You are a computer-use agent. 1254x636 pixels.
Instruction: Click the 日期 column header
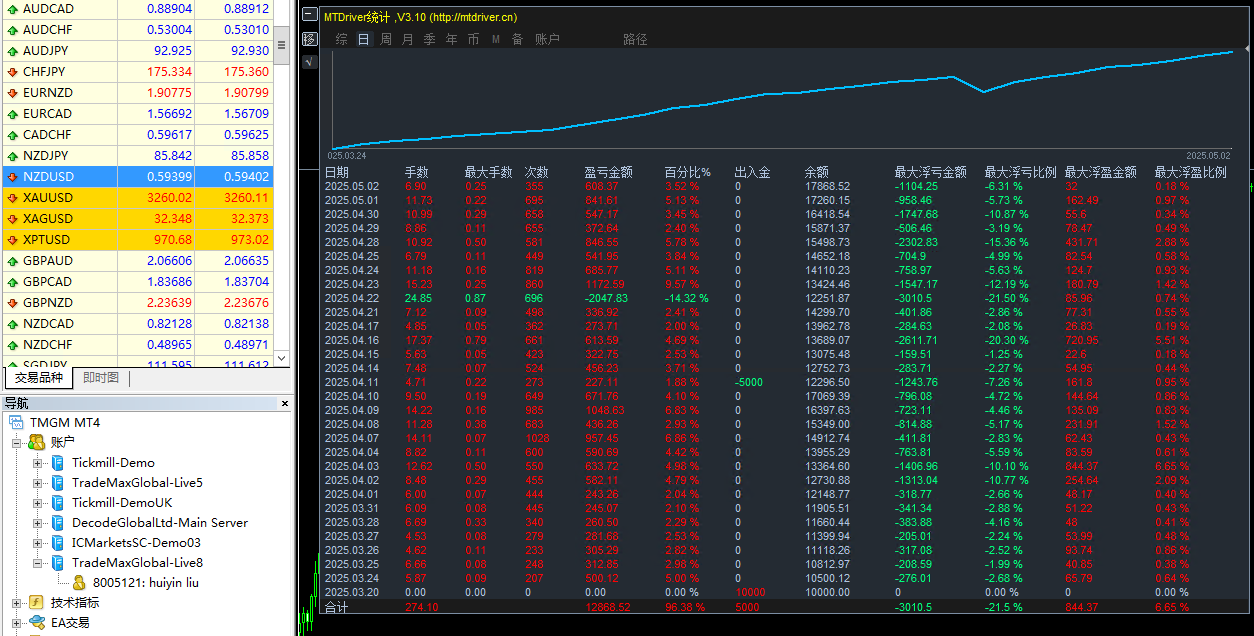[x=337, y=172]
